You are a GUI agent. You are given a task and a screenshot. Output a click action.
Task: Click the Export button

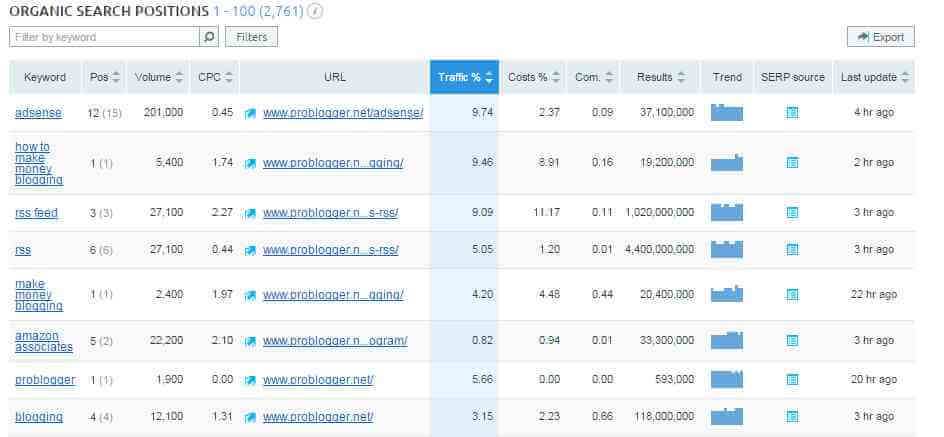[x=881, y=37]
